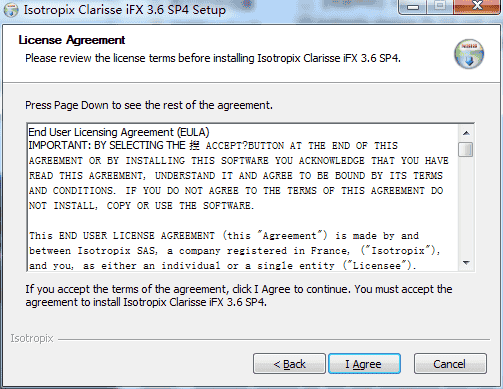Viewport: 503px width, 389px height.
Task: Go to previous step with Back button
Action: 289,364
